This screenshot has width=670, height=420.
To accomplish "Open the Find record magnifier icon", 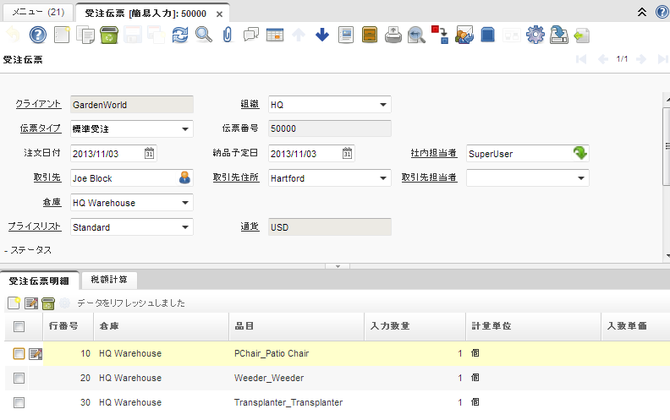I will (x=203, y=35).
